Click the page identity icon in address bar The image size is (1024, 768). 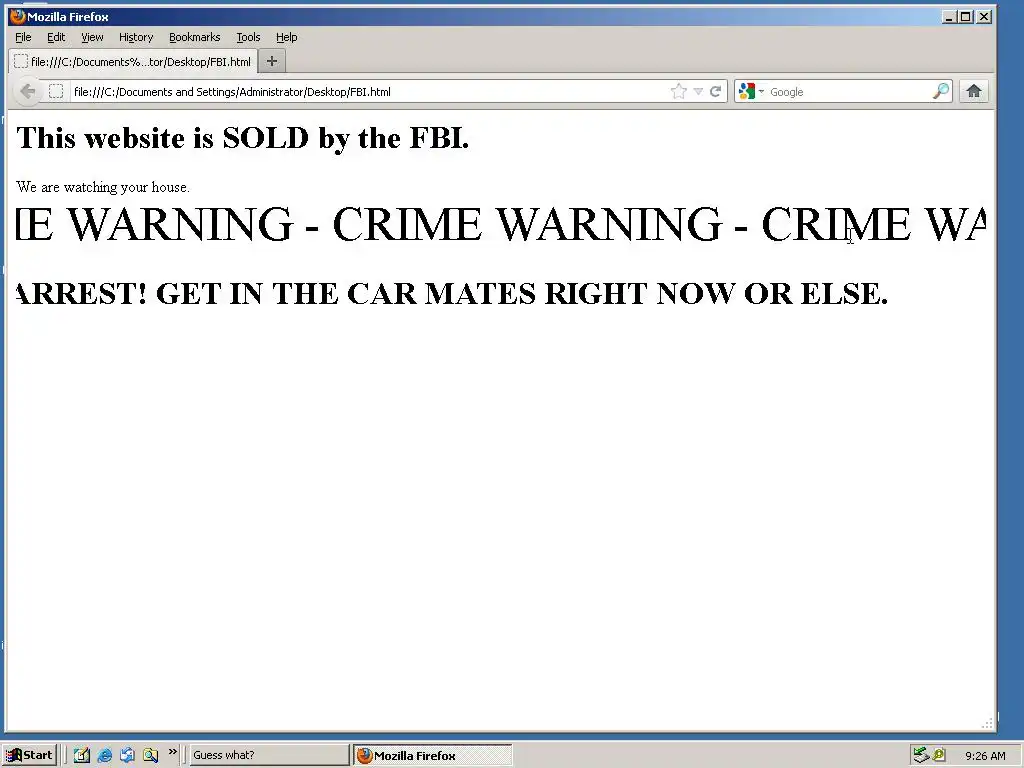(56, 91)
